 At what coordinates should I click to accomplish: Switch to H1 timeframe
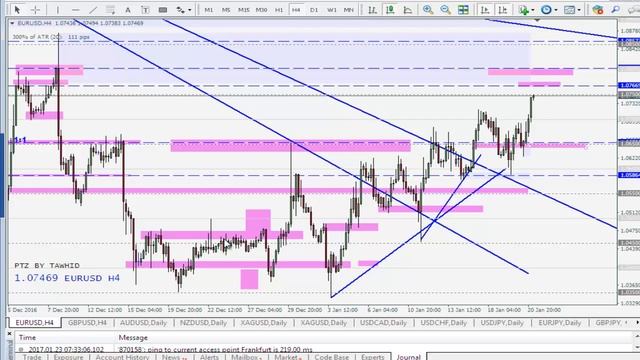pos(279,9)
